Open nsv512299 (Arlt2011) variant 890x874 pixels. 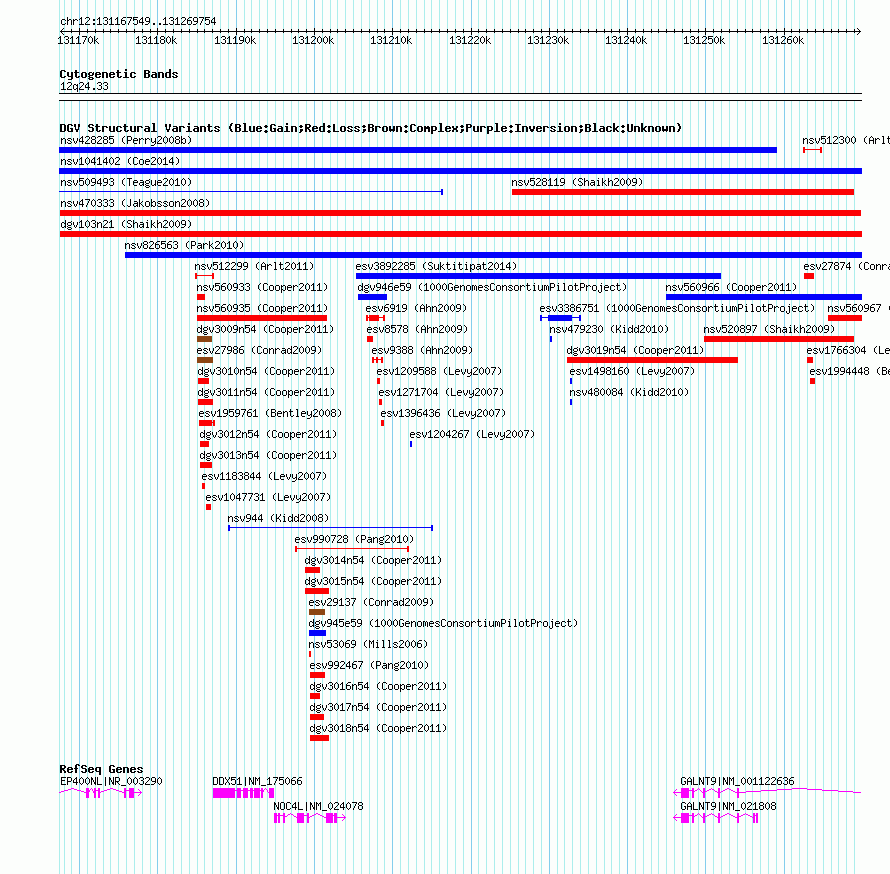pyautogui.click(x=254, y=266)
